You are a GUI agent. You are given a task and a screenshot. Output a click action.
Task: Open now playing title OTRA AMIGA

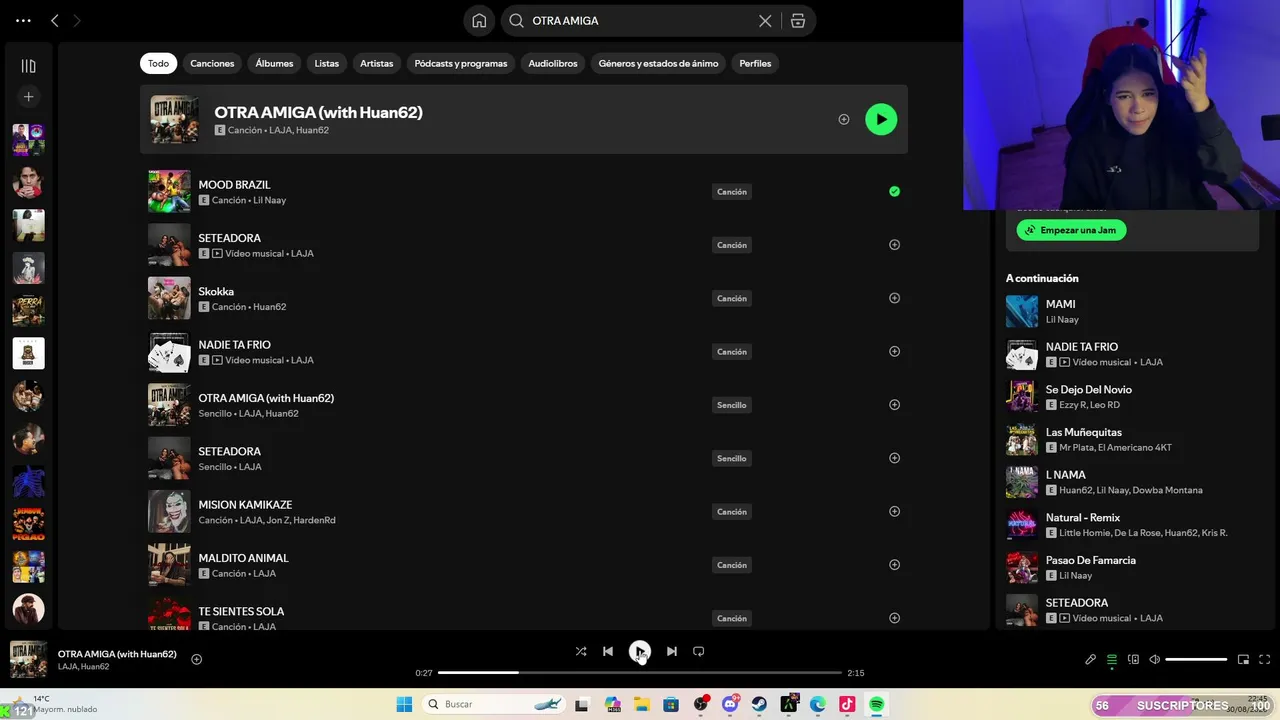click(x=117, y=654)
